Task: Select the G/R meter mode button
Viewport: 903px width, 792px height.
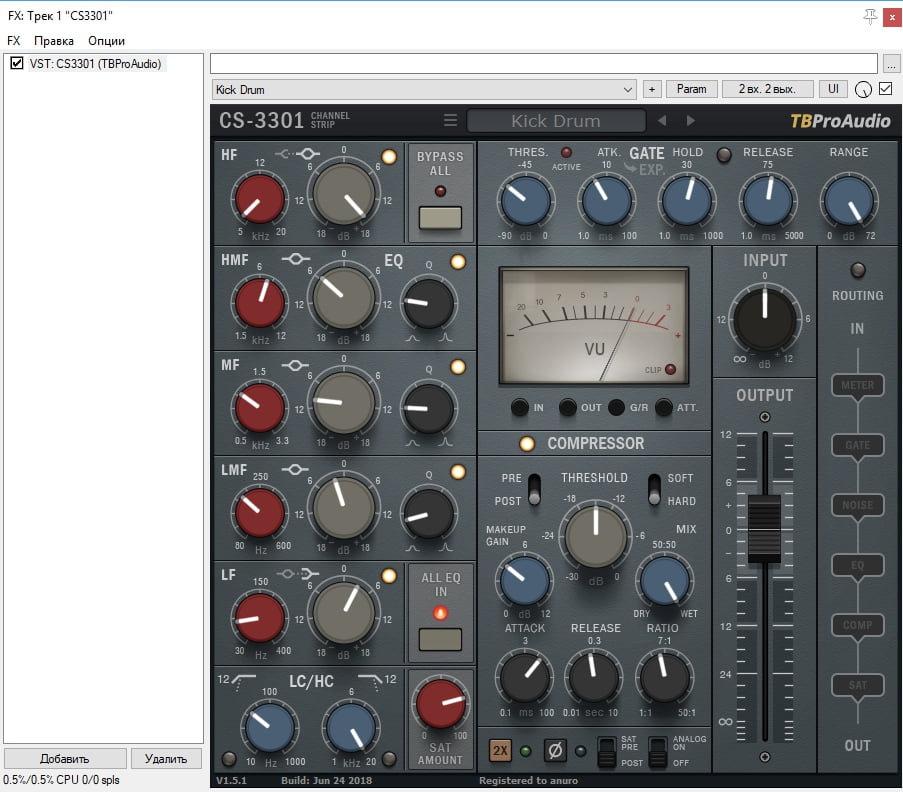Action: click(617, 407)
